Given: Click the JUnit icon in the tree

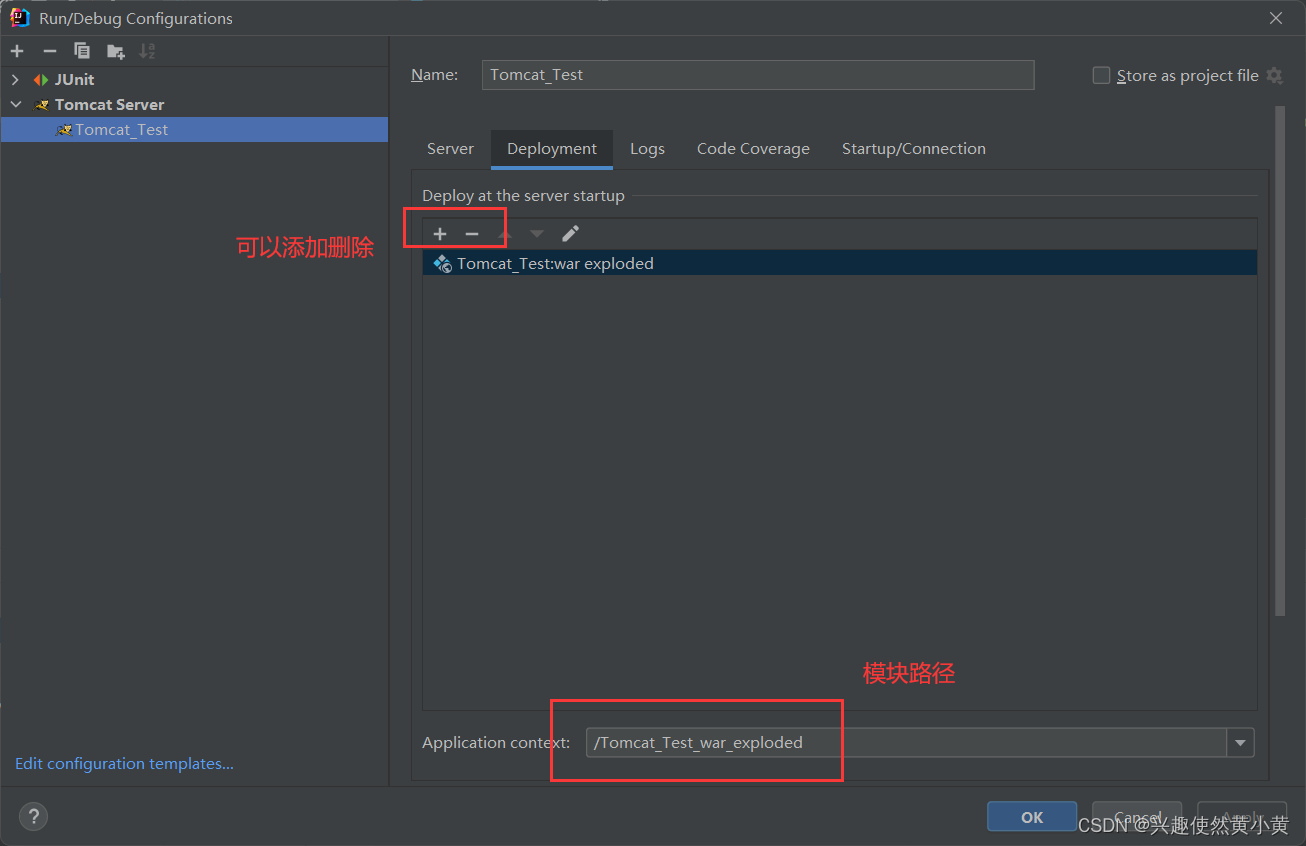Looking at the screenshot, I should point(41,80).
